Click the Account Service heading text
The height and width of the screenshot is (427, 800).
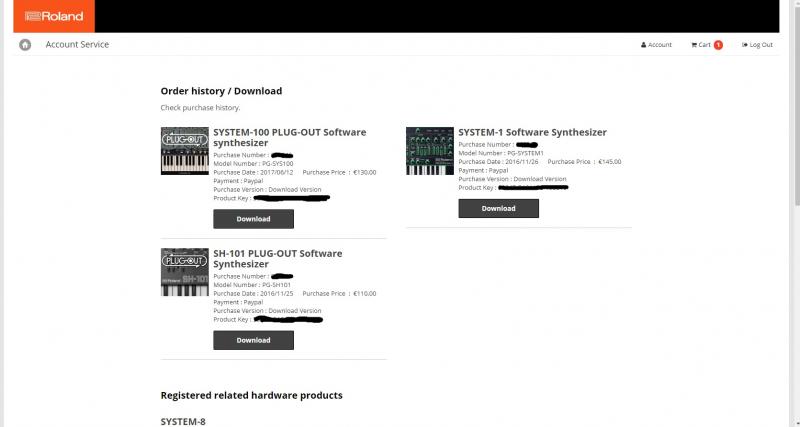77,44
